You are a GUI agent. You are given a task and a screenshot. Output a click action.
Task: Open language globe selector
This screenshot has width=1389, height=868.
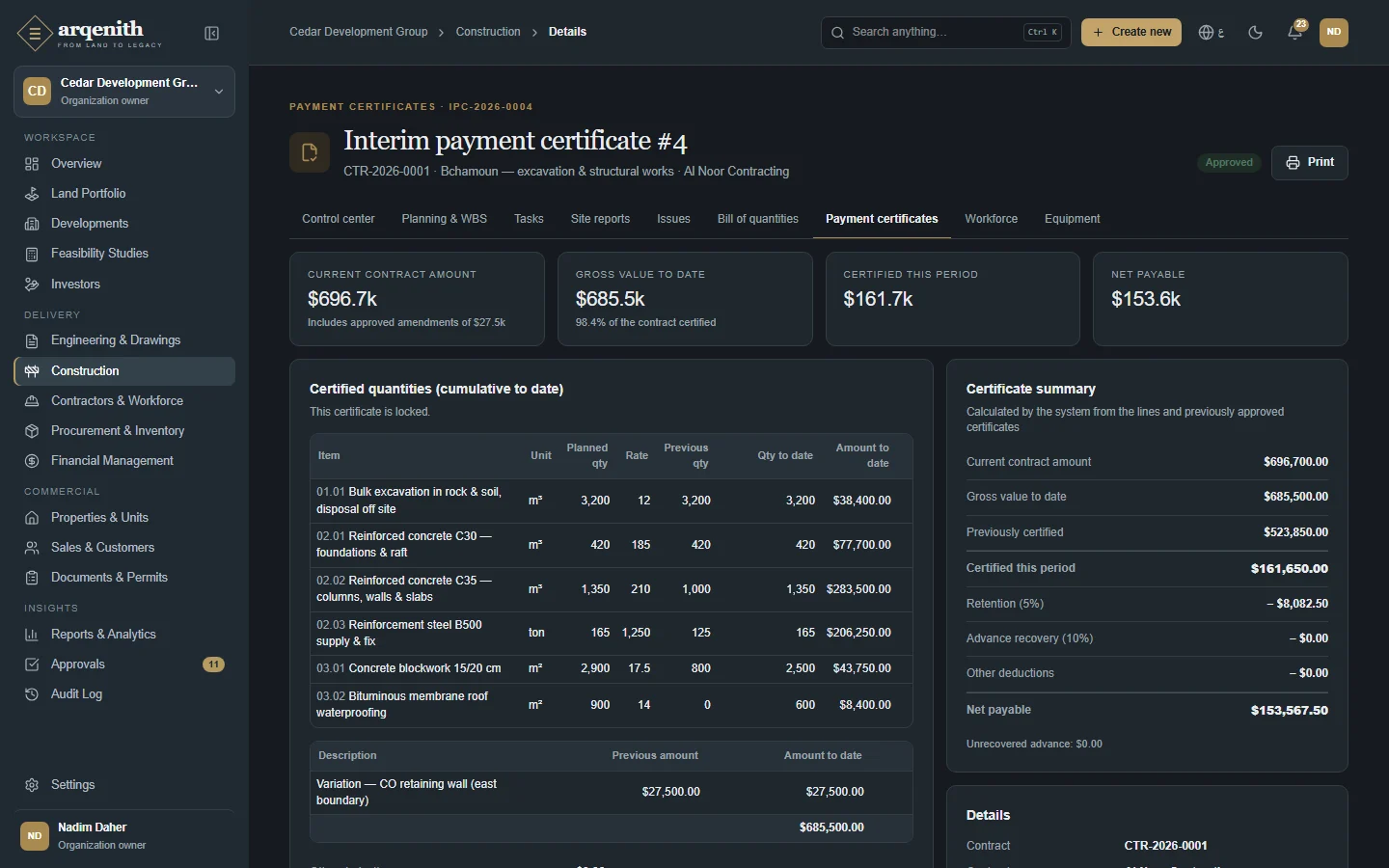point(1211,32)
